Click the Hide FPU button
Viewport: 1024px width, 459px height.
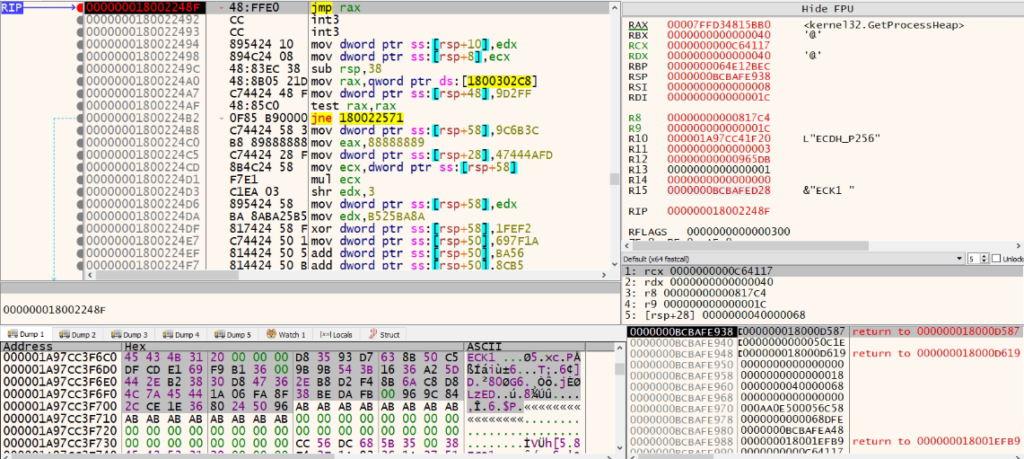(x=822, y=8)
